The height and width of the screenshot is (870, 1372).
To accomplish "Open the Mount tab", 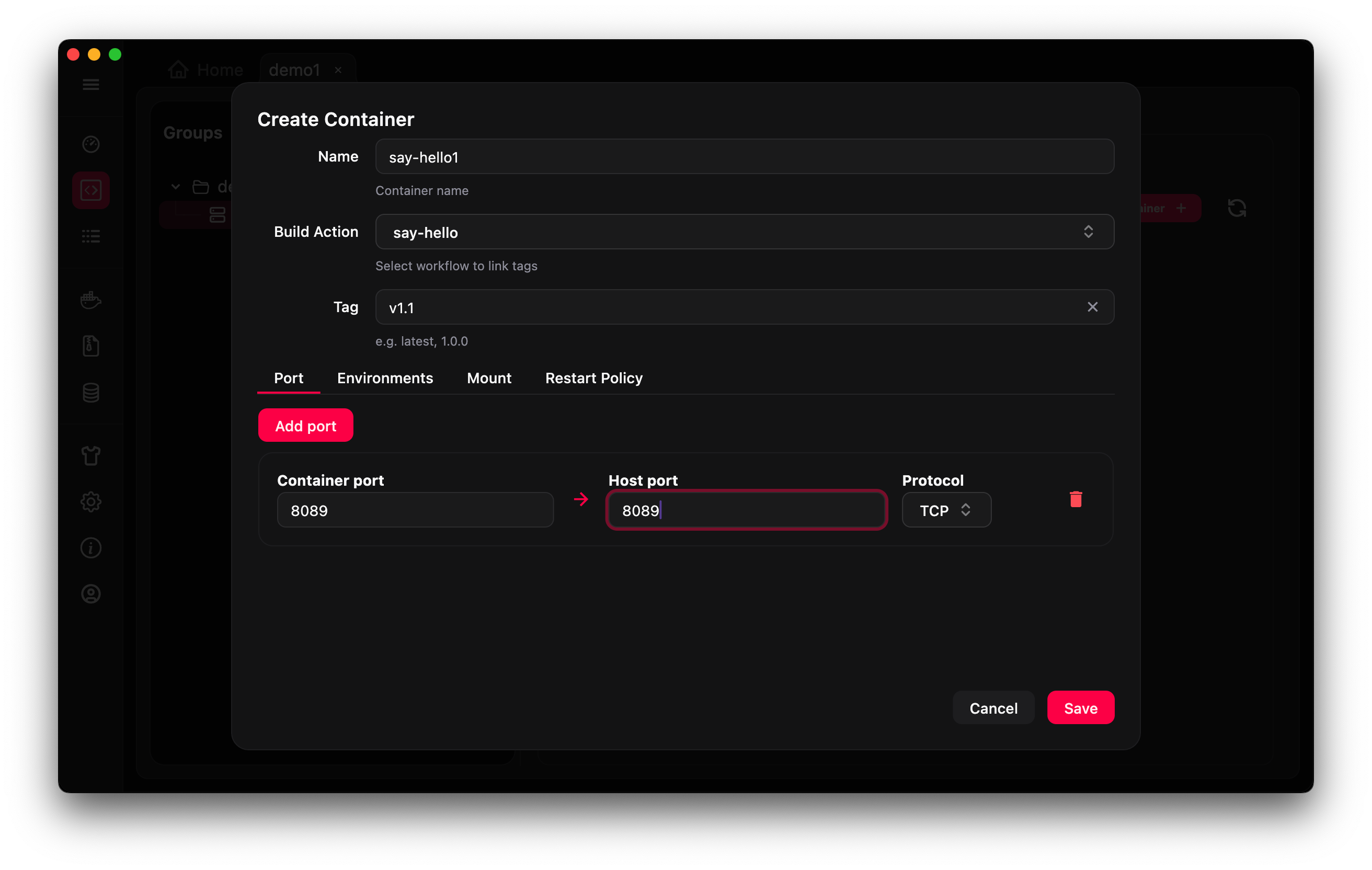I will (x=489, y=377).
